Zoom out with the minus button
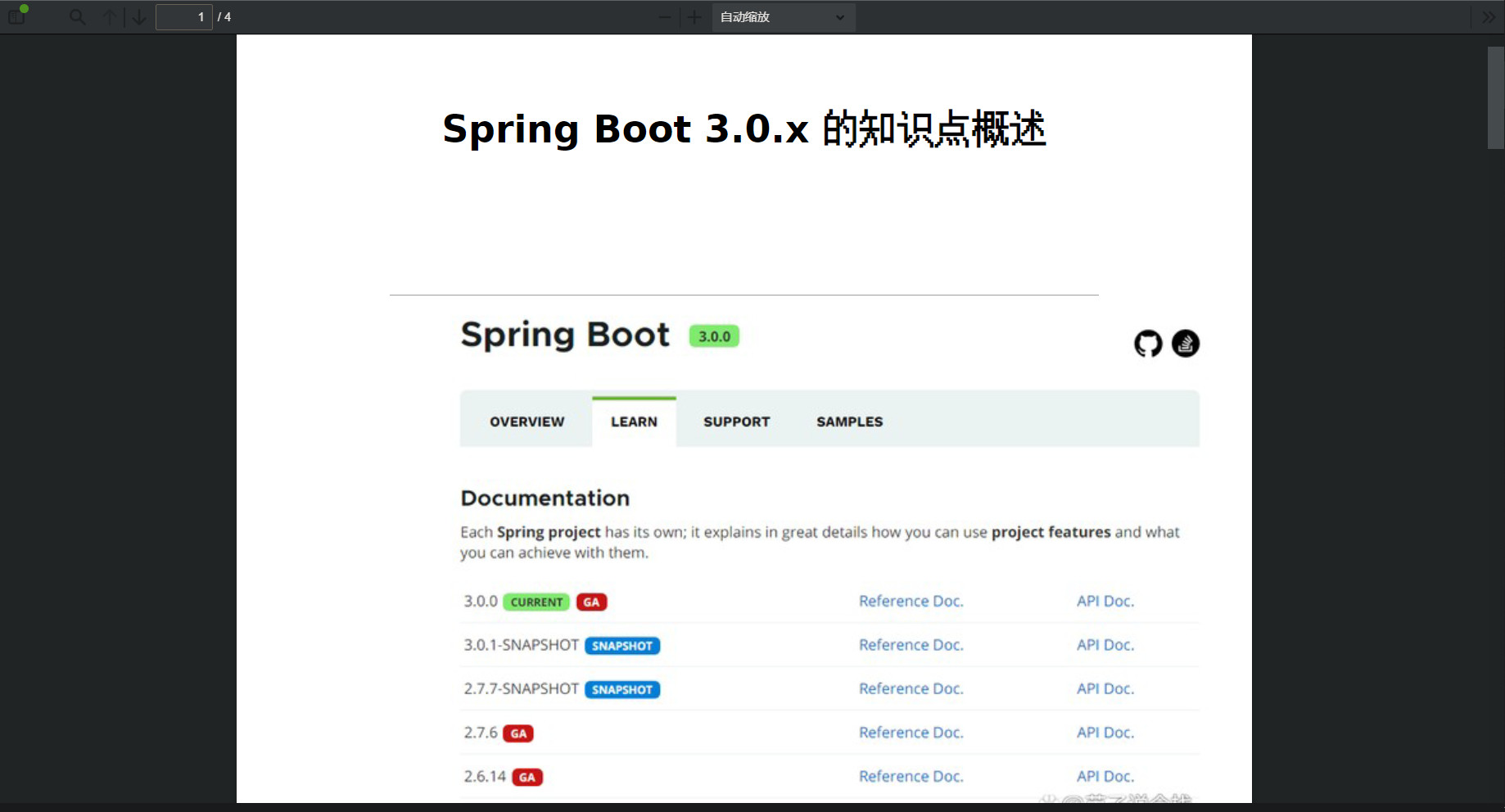Image resolution: width=1505 pixels, height=812 pixels. click(x=665, y=17)
